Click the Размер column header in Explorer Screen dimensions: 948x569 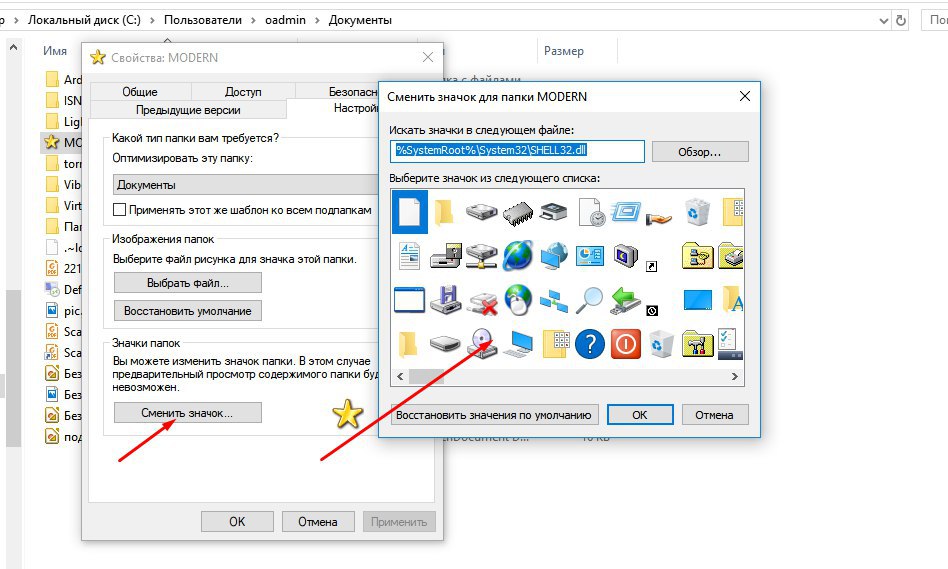pos(563,51)
